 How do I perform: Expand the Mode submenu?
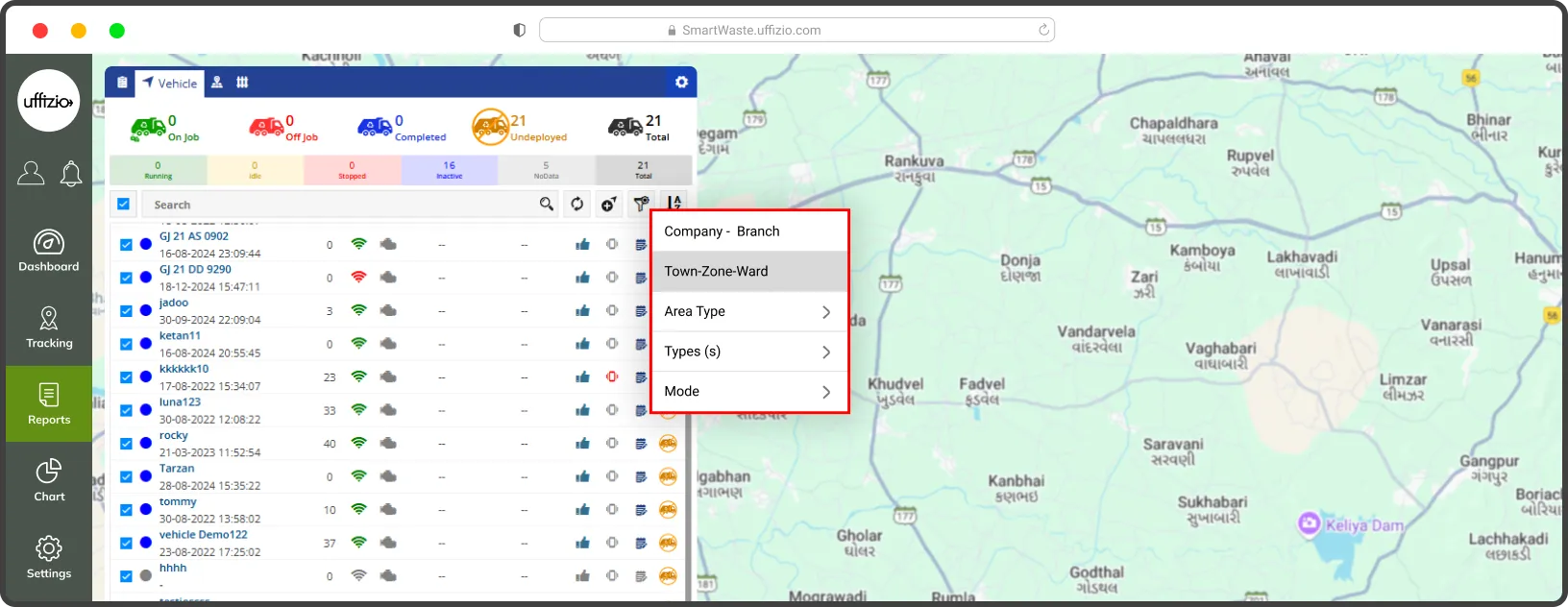[749, 392]
